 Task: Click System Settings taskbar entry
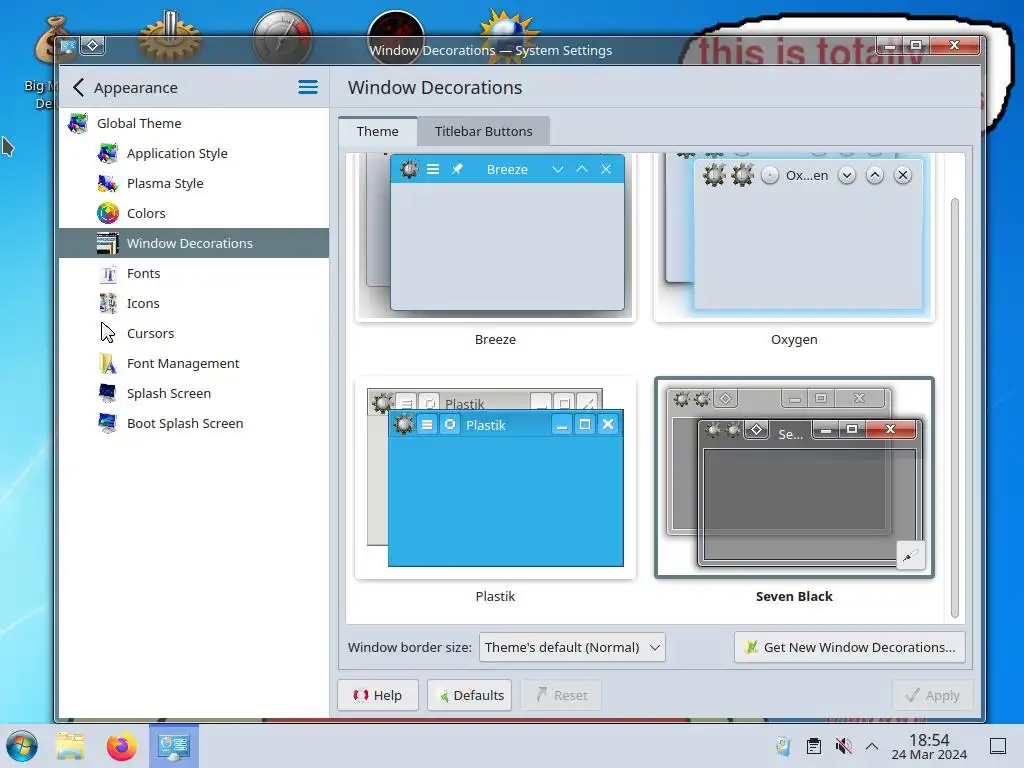coord(174,746)
